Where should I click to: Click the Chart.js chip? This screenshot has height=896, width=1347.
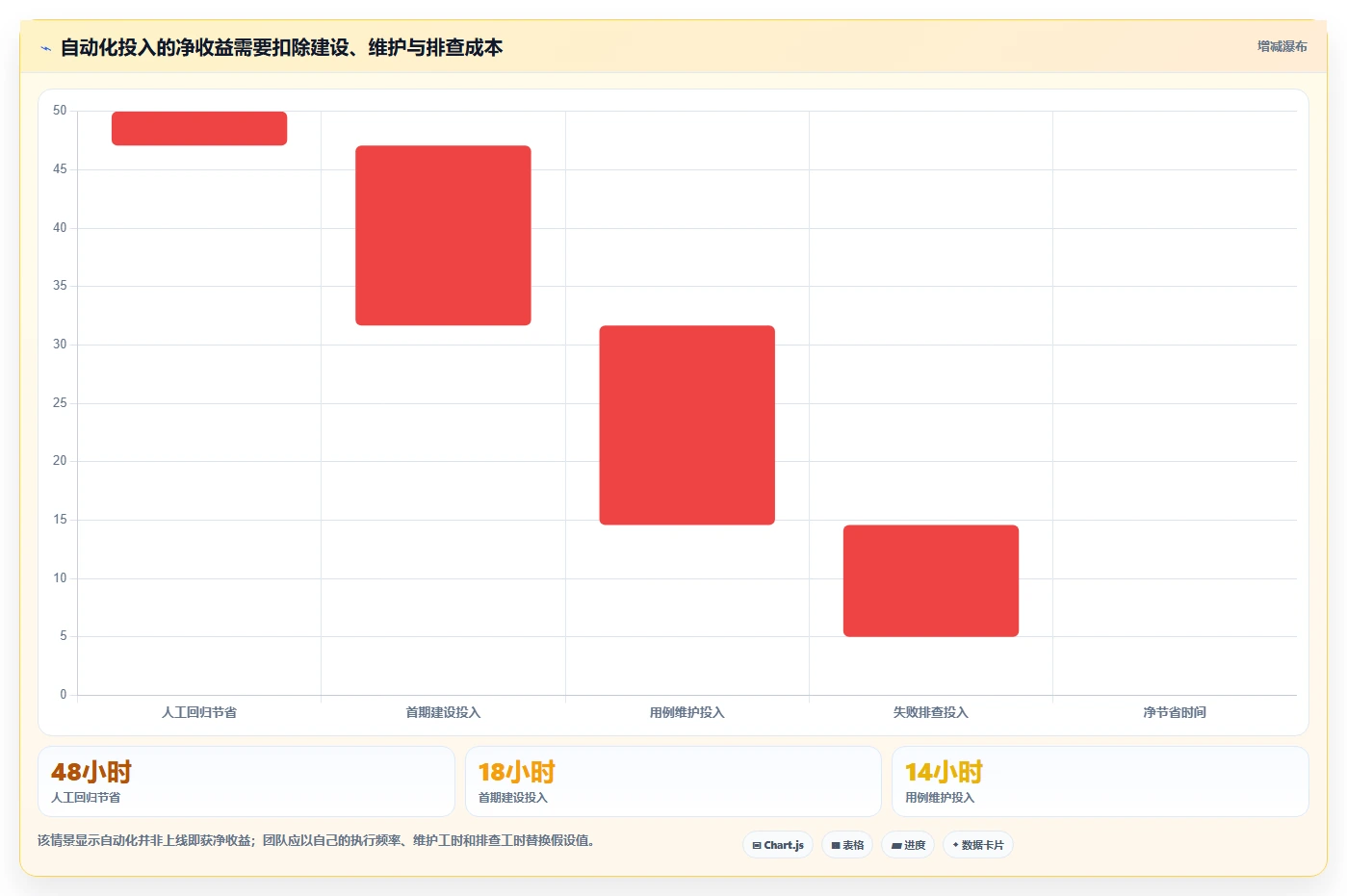coord(778,845)
